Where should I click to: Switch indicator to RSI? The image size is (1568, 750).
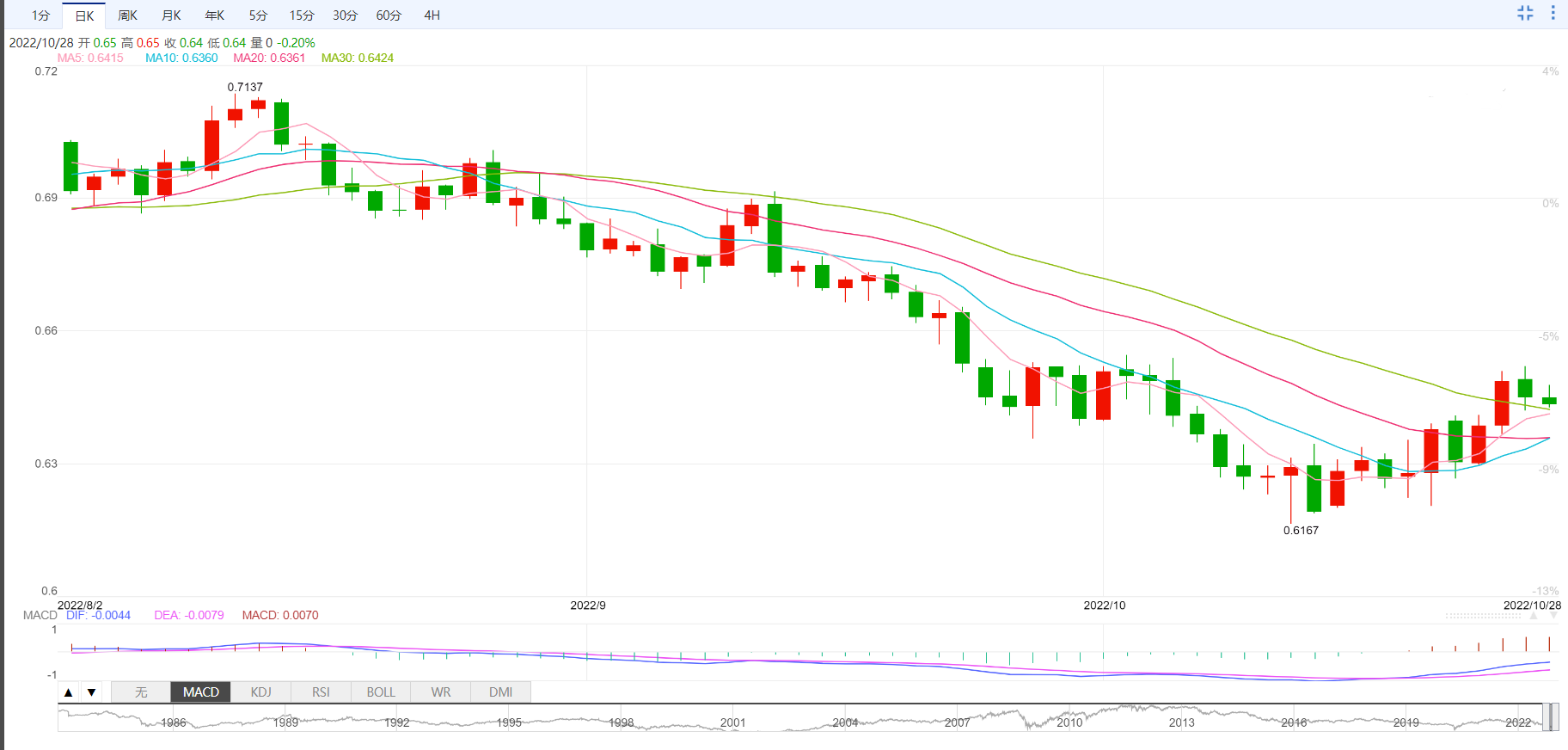[x=321, y=692]
